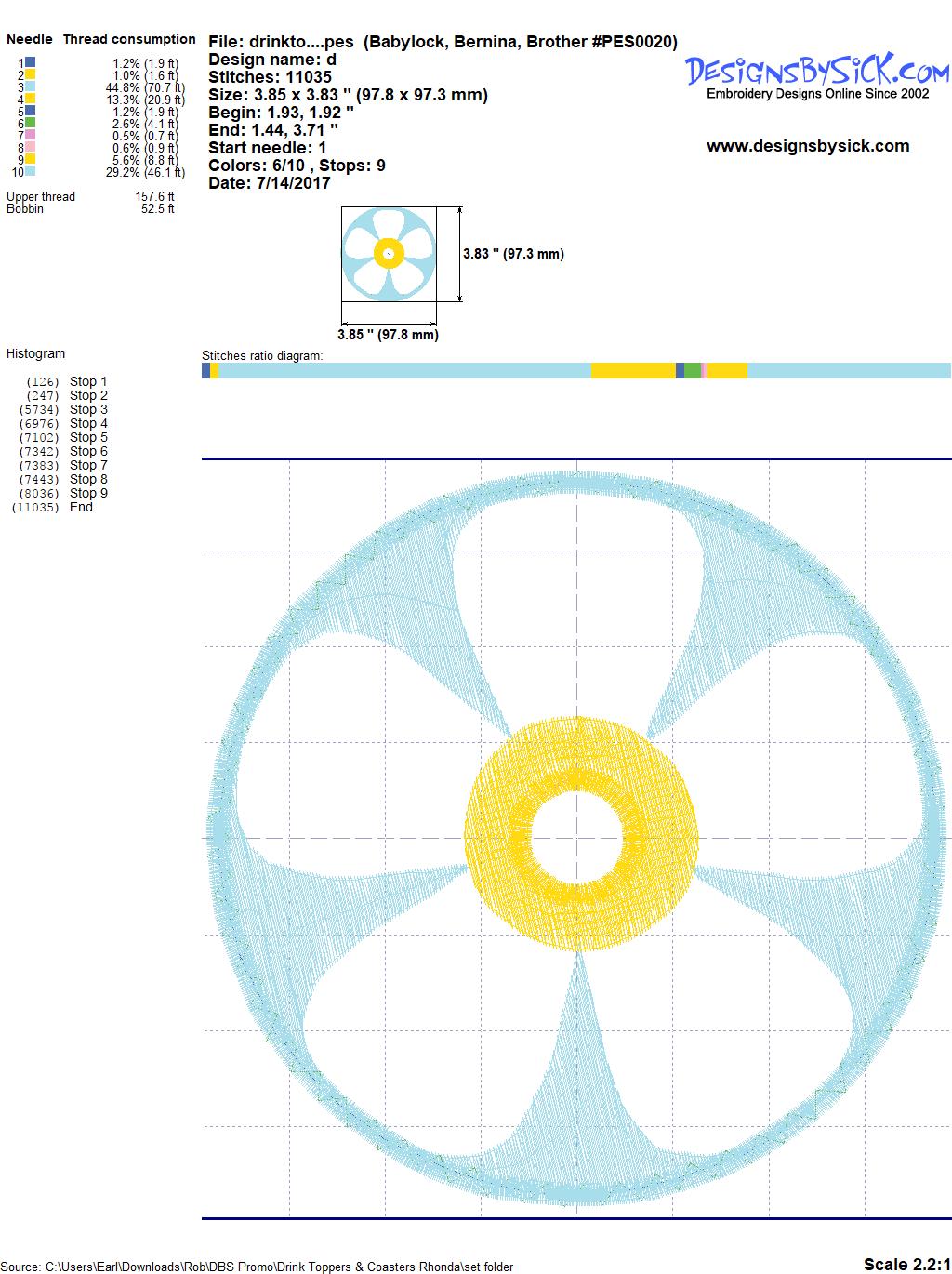This screenshot has width=952, height=1274.
Task: Click the needle 8 light pink swatch
Action: tap(31, 148)
